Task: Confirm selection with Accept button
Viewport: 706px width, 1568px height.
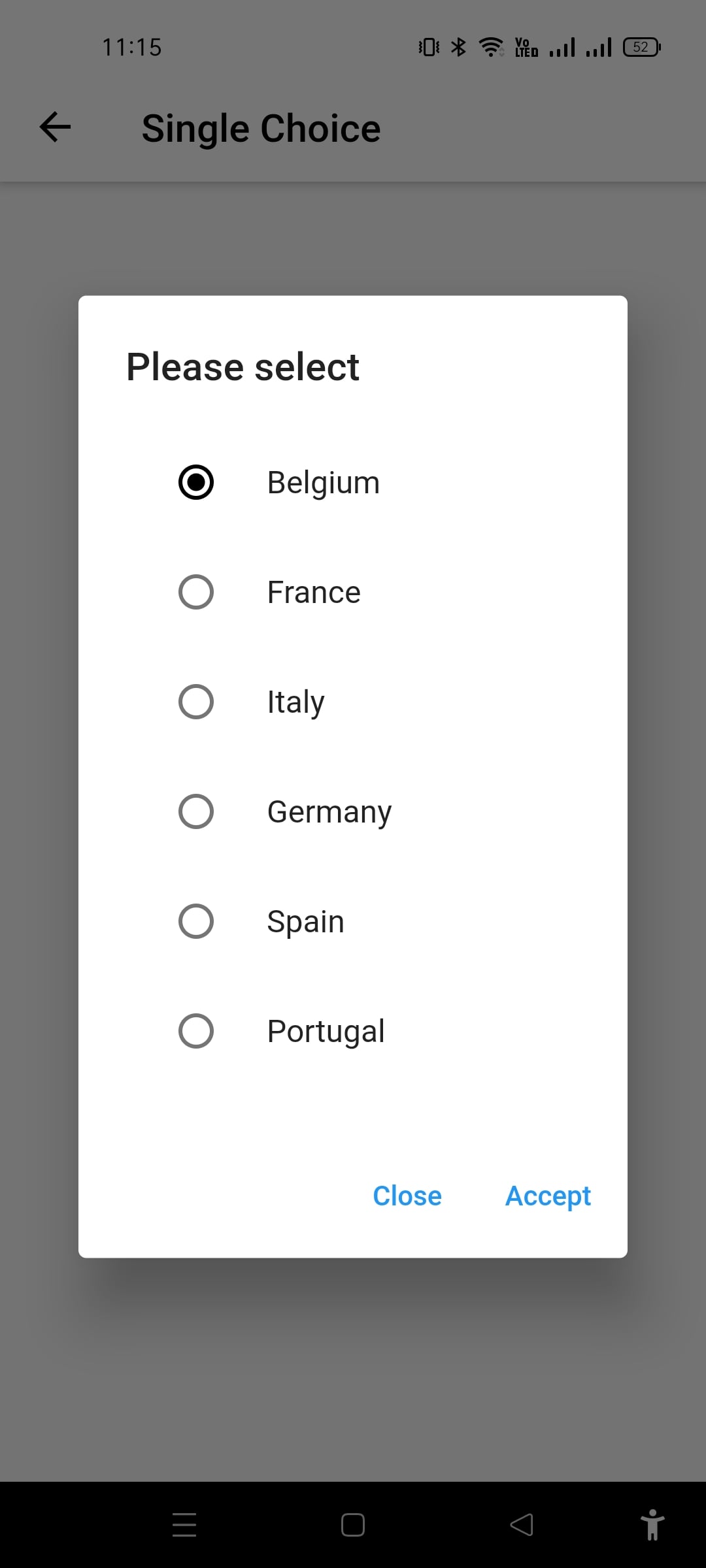Action: point(548,1196)
